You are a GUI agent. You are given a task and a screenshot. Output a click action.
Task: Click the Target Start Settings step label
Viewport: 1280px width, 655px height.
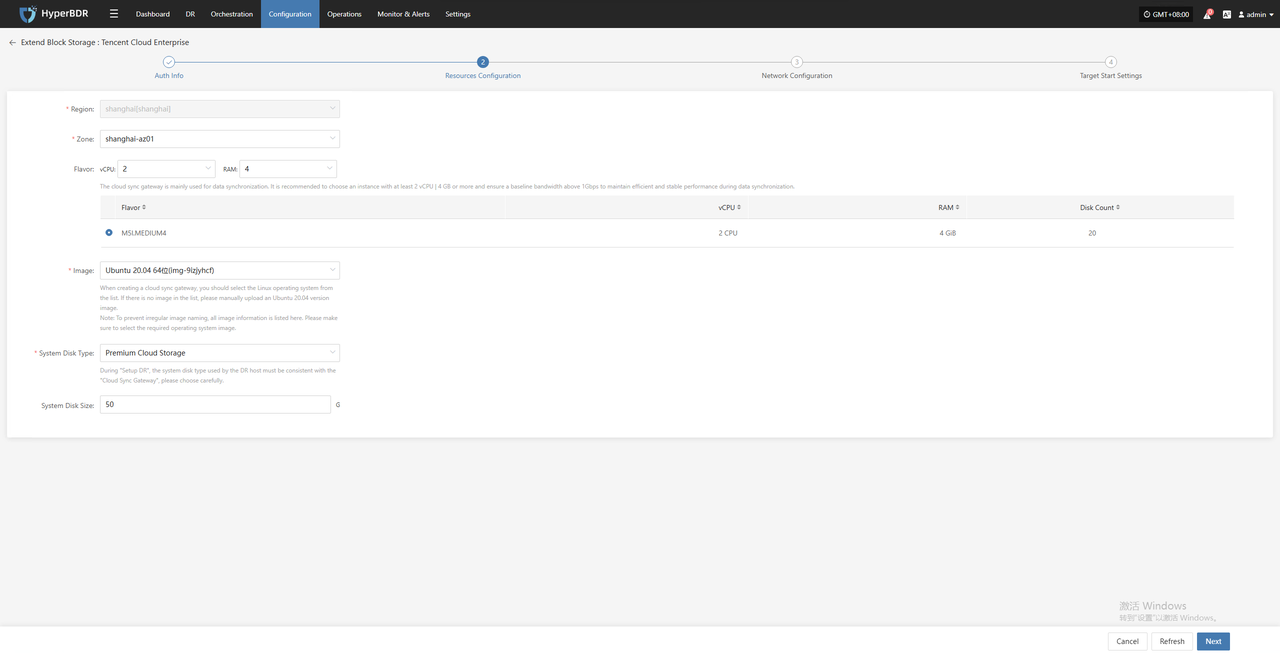1111,76
